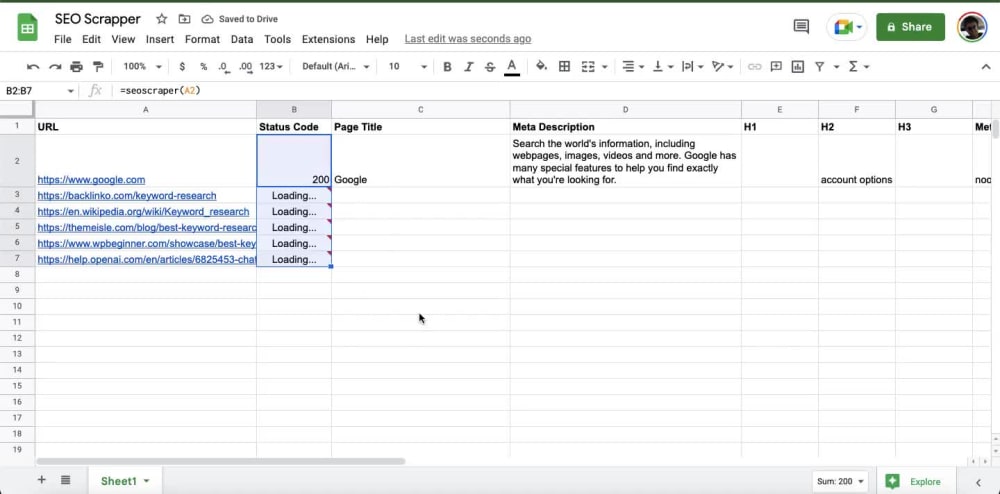Click the All Sheets list icon

point(65,480)
